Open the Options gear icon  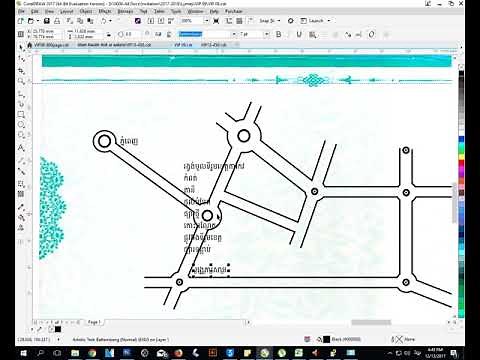pyautogui.click(x=291, y=21)
